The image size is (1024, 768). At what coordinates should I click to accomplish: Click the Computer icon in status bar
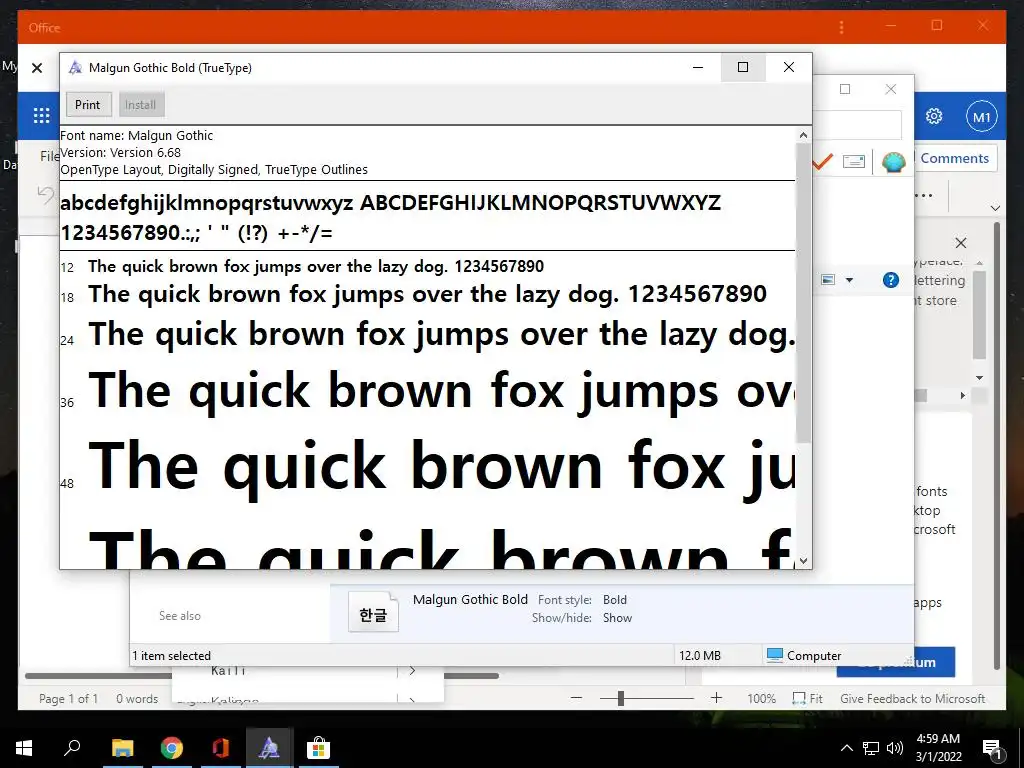click(775, 655)
